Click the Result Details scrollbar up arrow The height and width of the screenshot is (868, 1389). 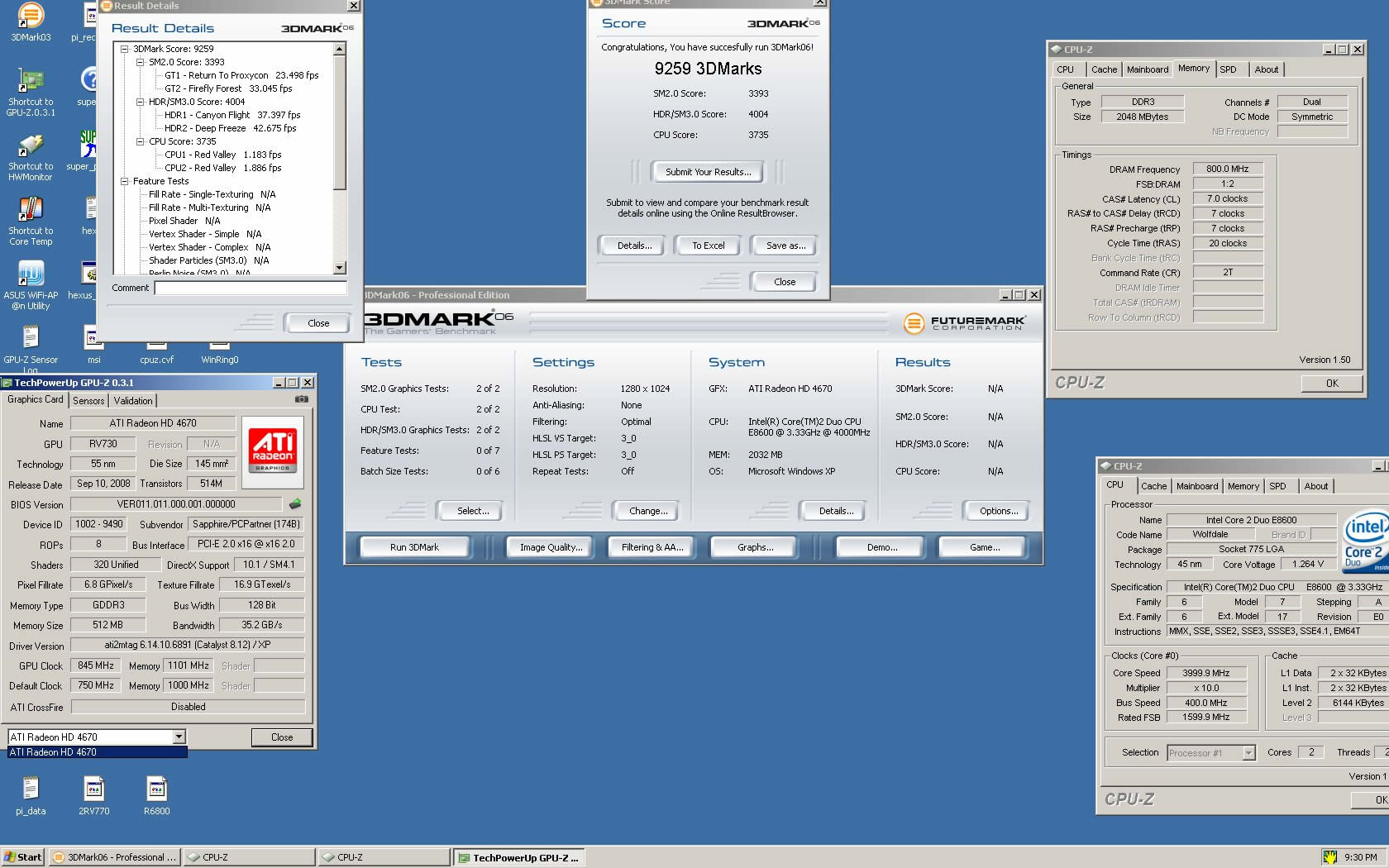pyautogui.click(x=339, y=50)
